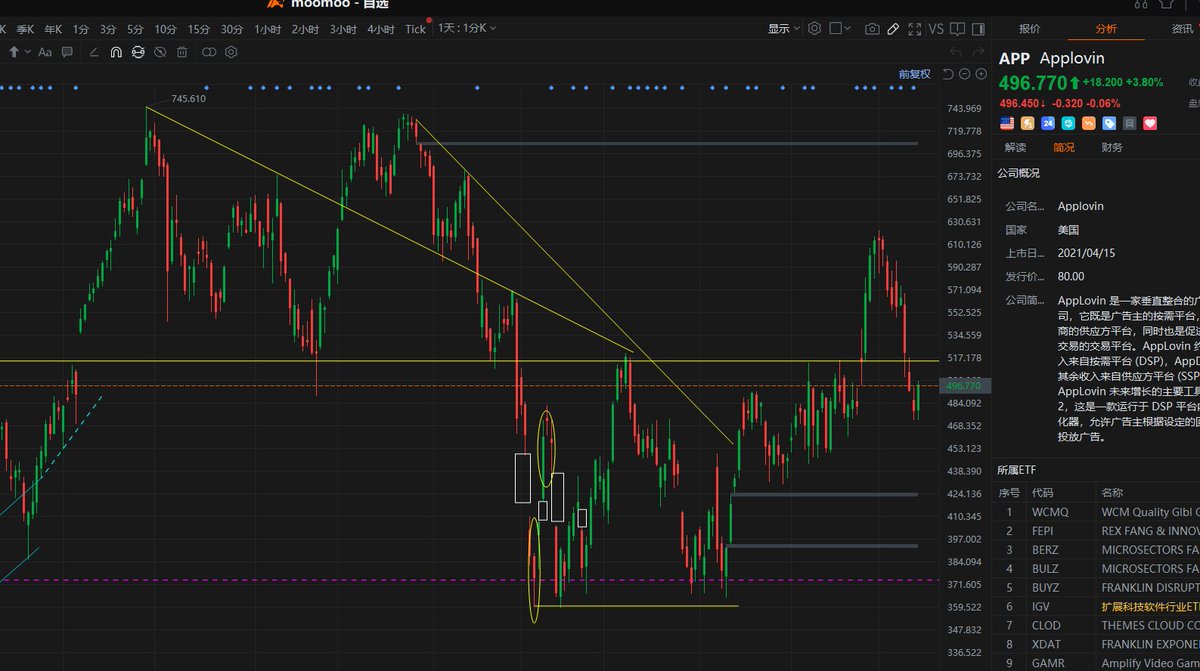1200x671 pixels.
Task: Click the tan hammer badge icon
Action: pyautogui.click(x=1027, y=123)
